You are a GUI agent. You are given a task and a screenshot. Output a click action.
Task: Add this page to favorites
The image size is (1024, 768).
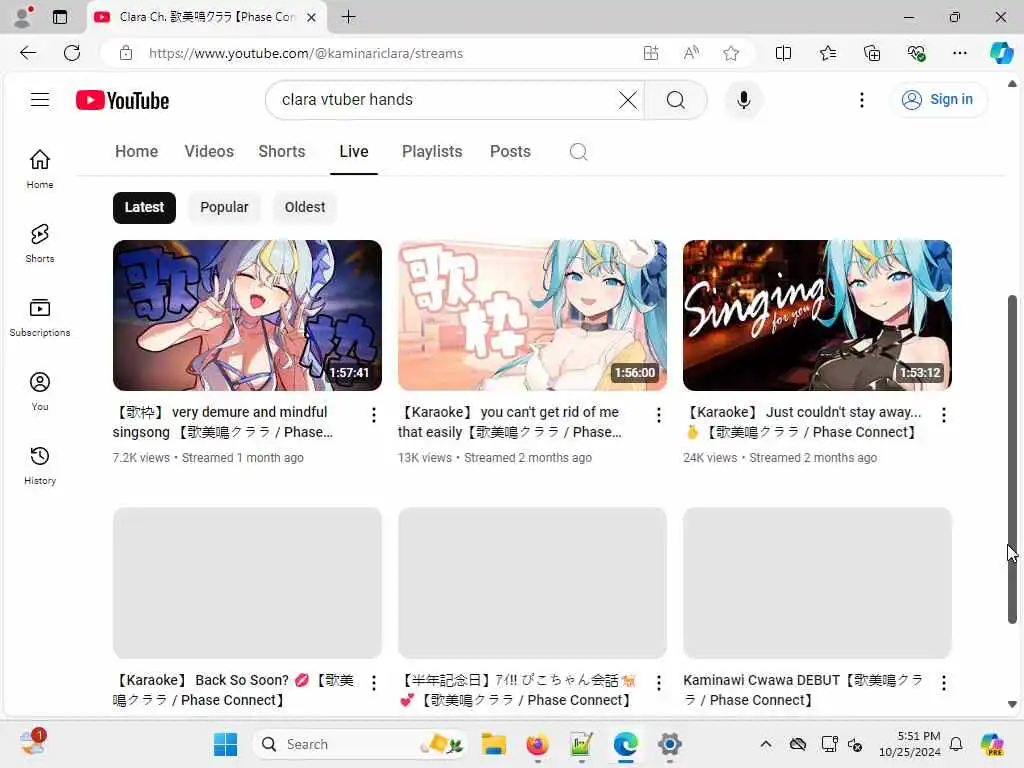coord(731,53)
